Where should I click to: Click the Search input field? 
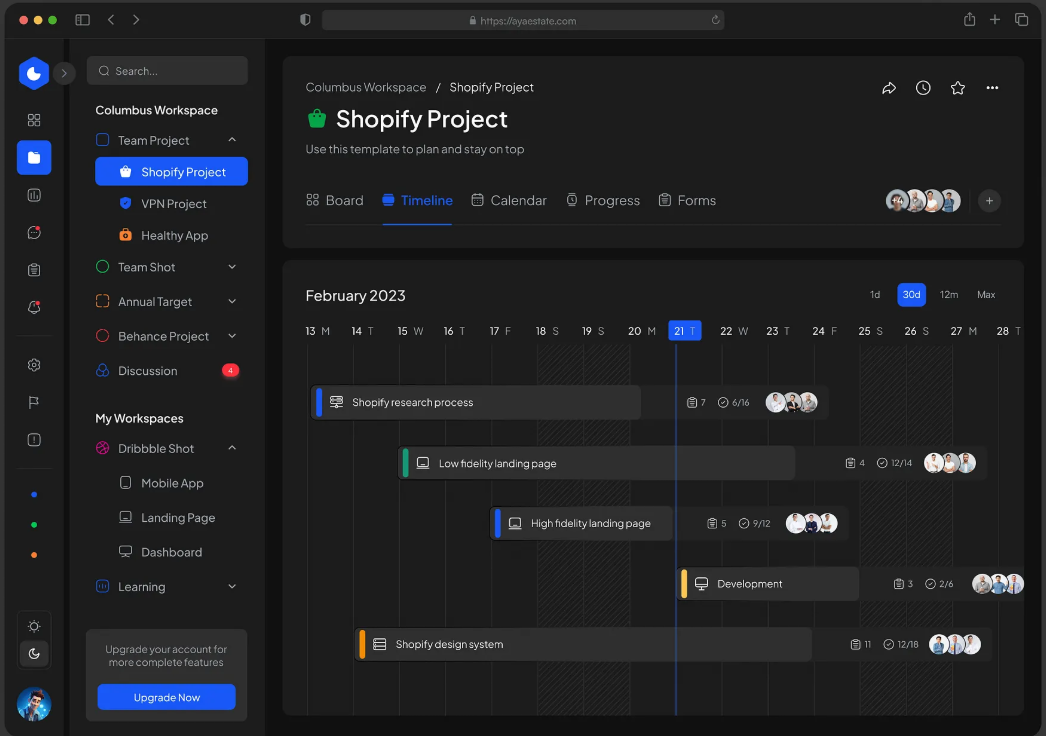tap(167, 71)
